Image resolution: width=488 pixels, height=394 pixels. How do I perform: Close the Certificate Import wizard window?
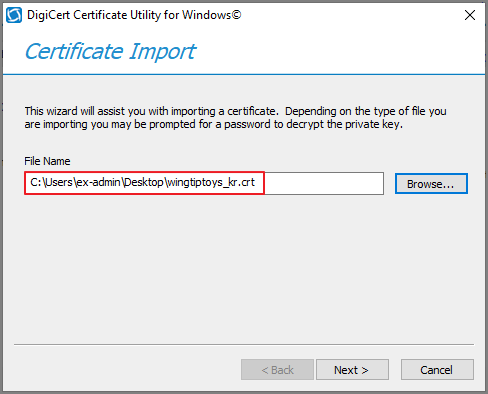470,15
